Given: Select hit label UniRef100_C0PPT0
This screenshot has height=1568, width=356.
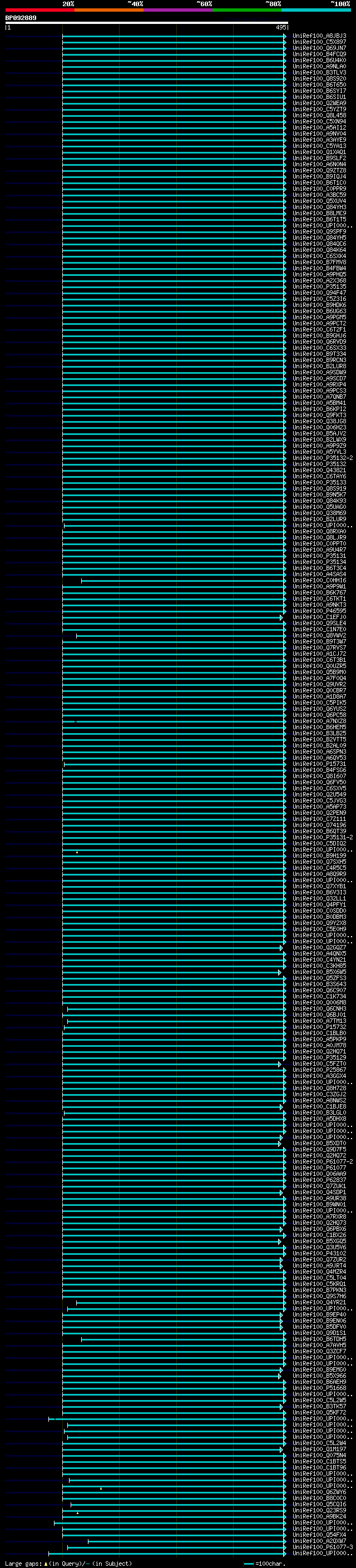Looking at the screenshot, I should coord(319,543).
